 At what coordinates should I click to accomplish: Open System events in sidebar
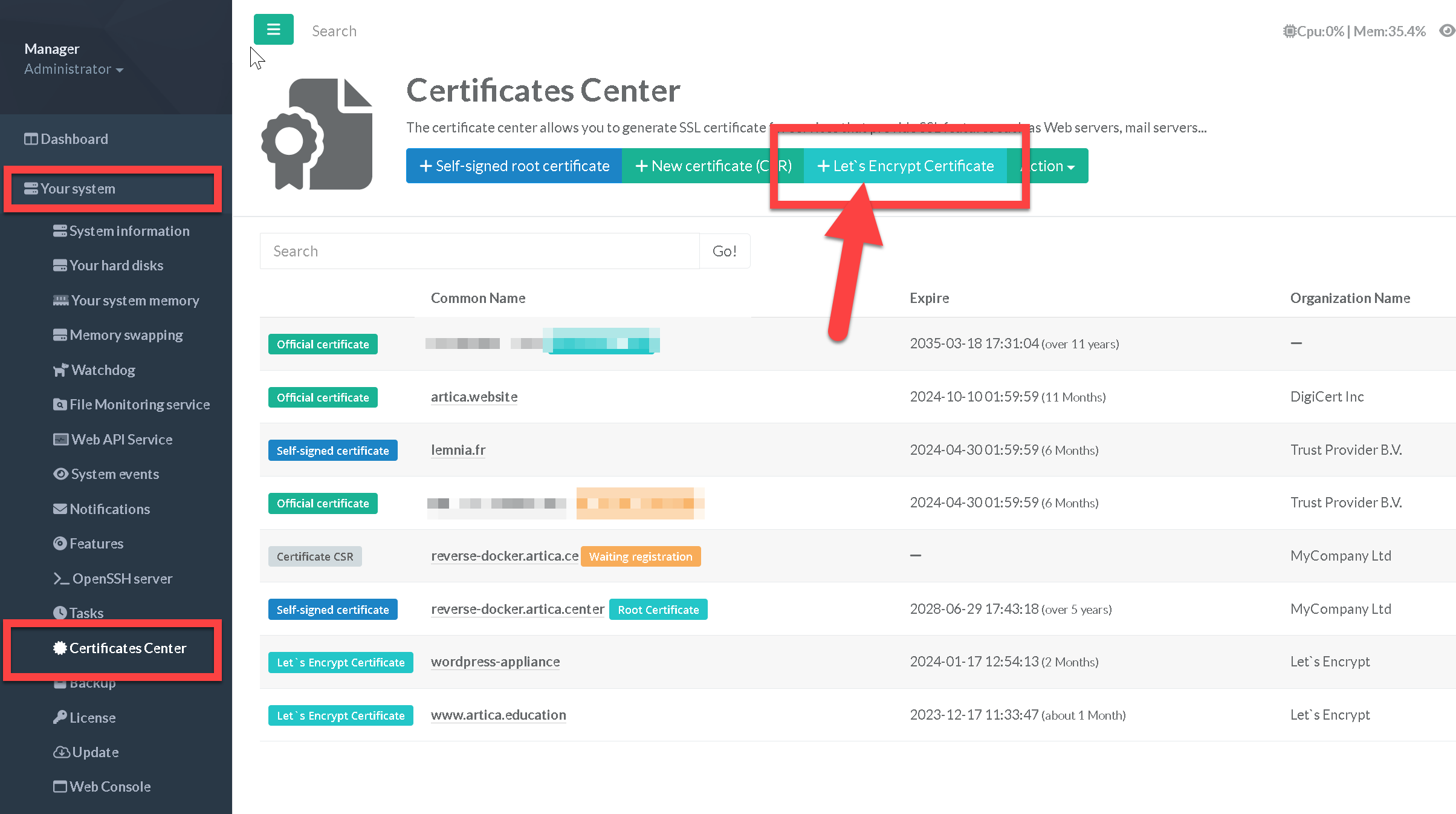[114, 474]
